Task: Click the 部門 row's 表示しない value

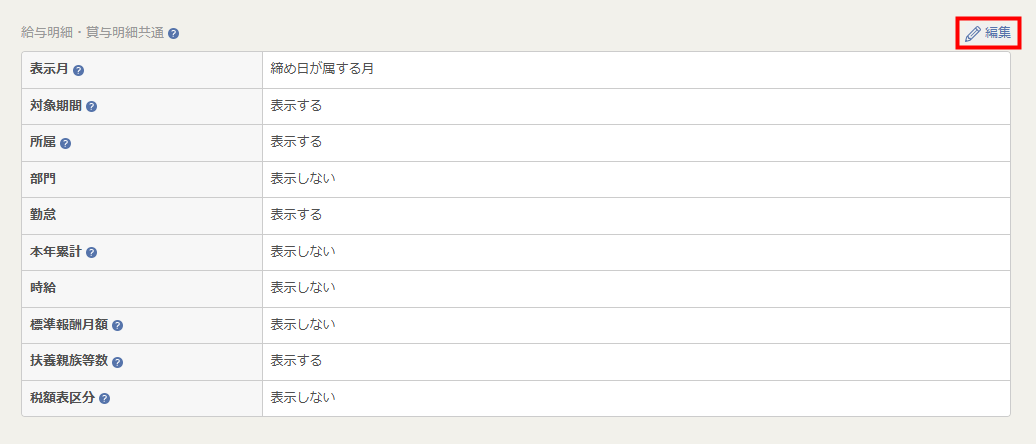Action: pyautogui.click(x=302, y=179)
